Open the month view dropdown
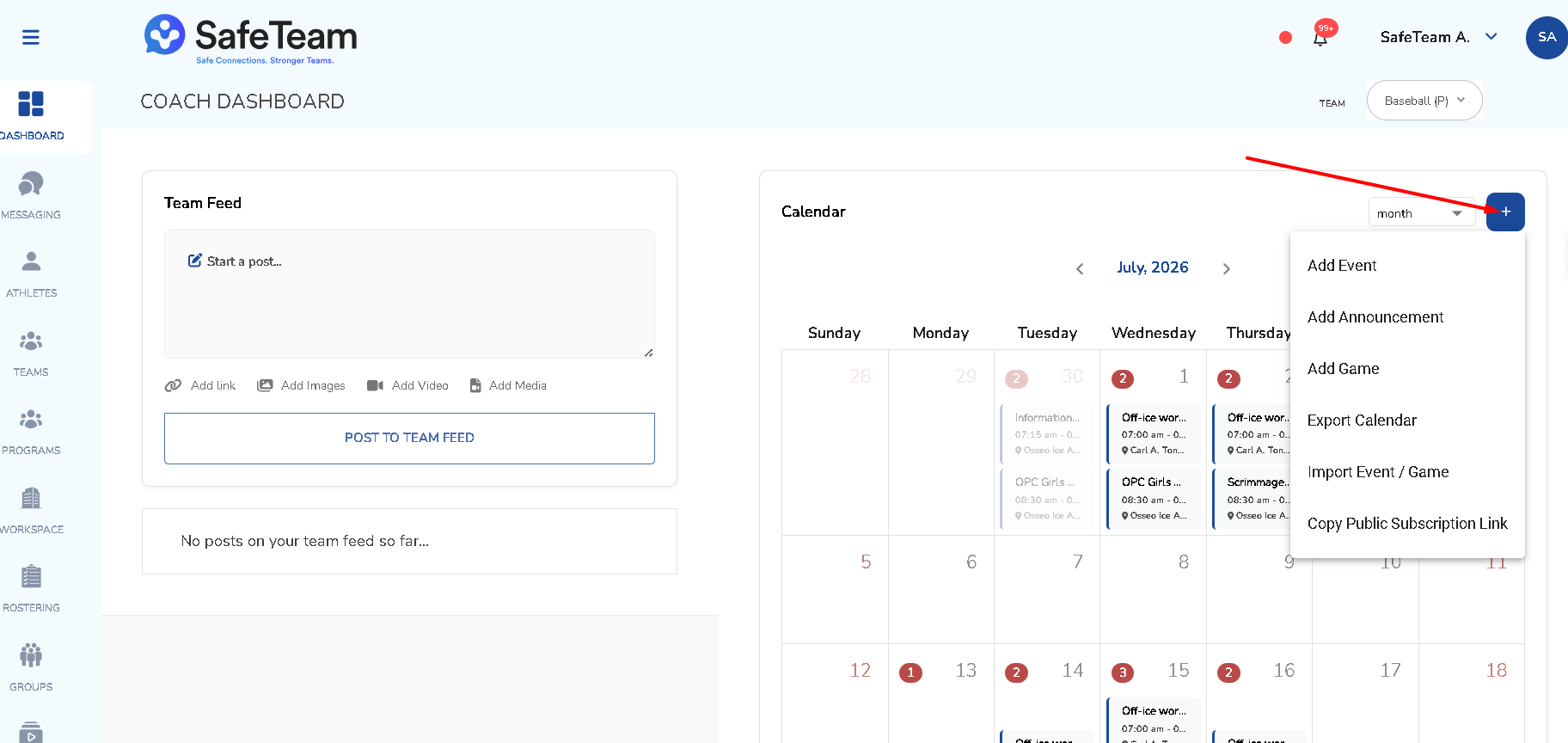The width and height of the screenshot is (1568, 743). [x=1421, y=213]
